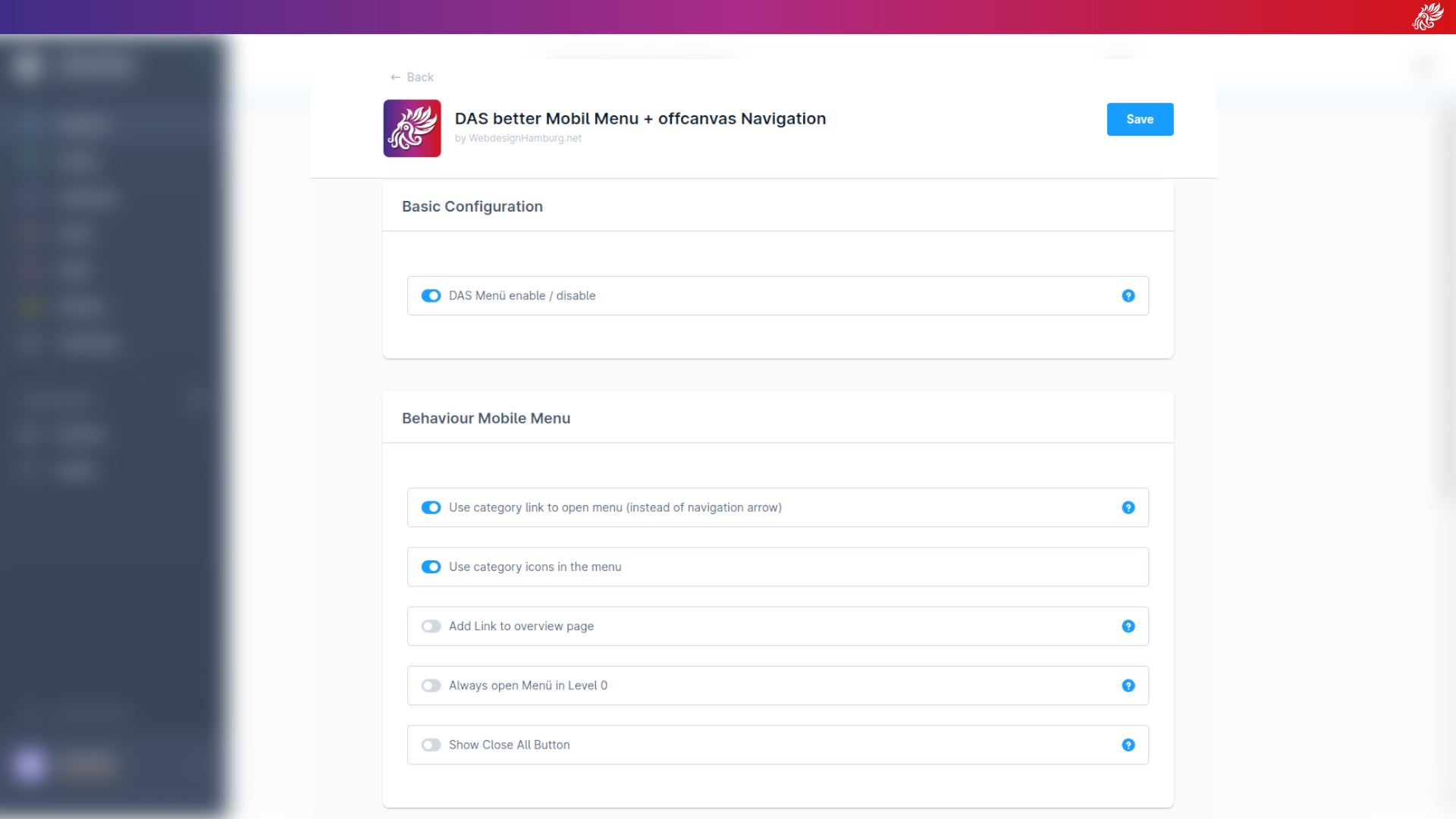Open WebdesignHamburg.net author link

tap(524, 138)
